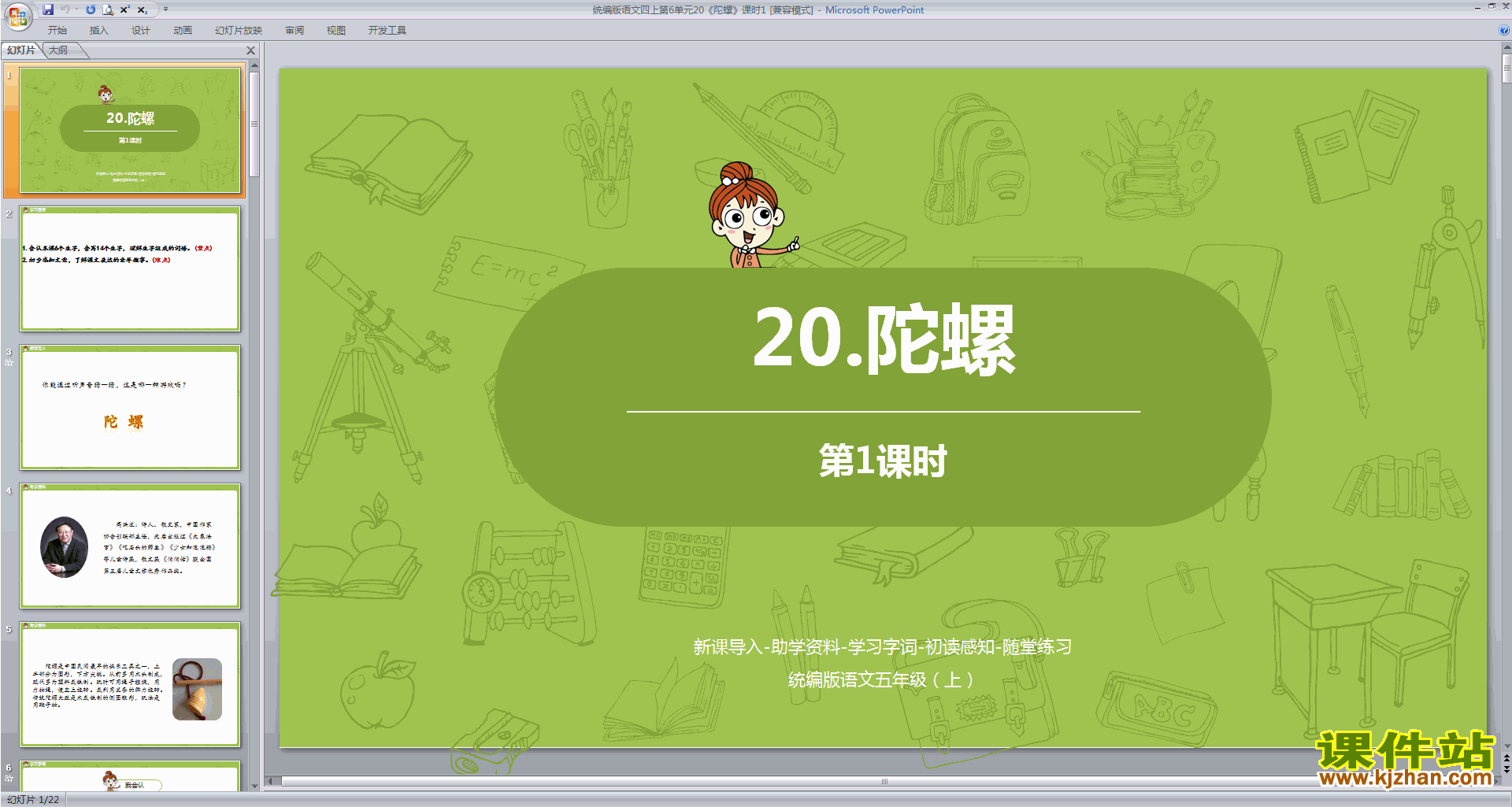Switch to the 幻灯片 pane tab
1512x807 pixels.
pyautogui.click(x=21, y=50)
